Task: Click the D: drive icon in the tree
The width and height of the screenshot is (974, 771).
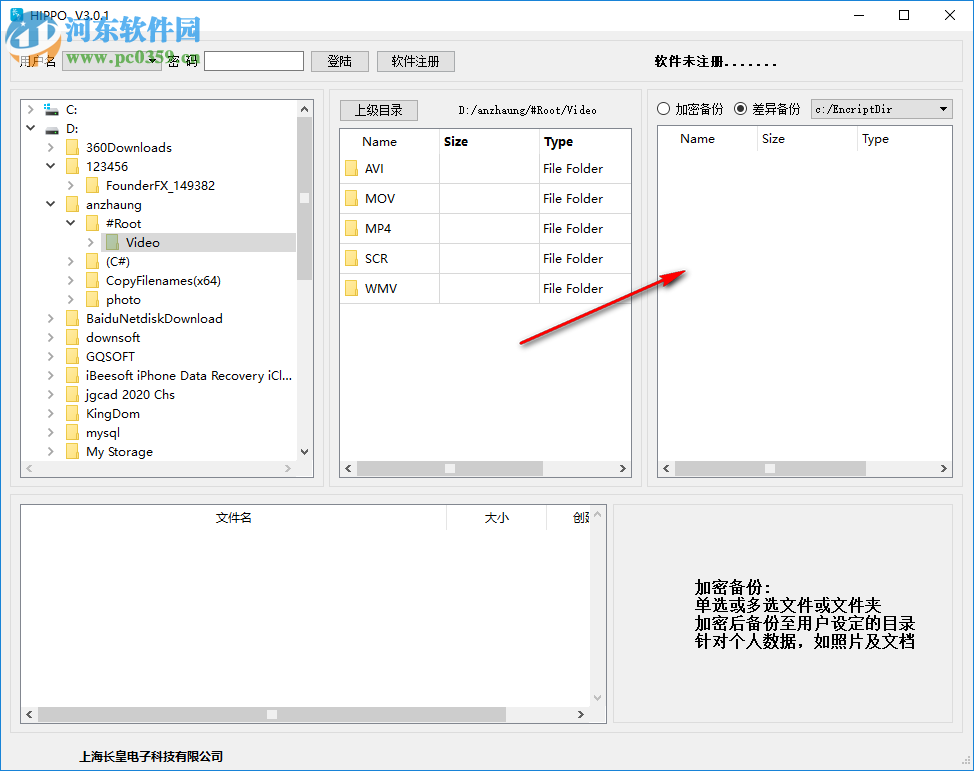Action: [x=52, y=128]
